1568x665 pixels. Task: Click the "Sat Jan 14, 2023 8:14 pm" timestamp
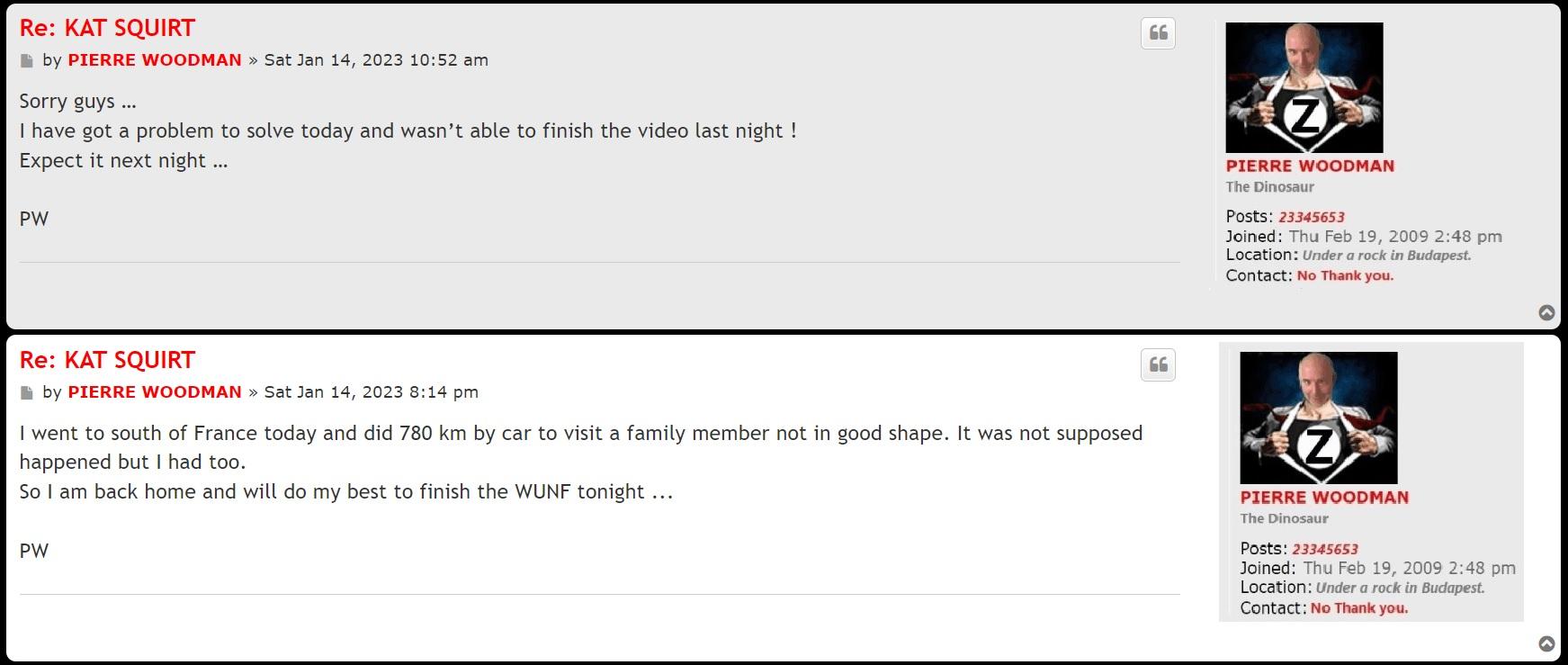(371, 392)
